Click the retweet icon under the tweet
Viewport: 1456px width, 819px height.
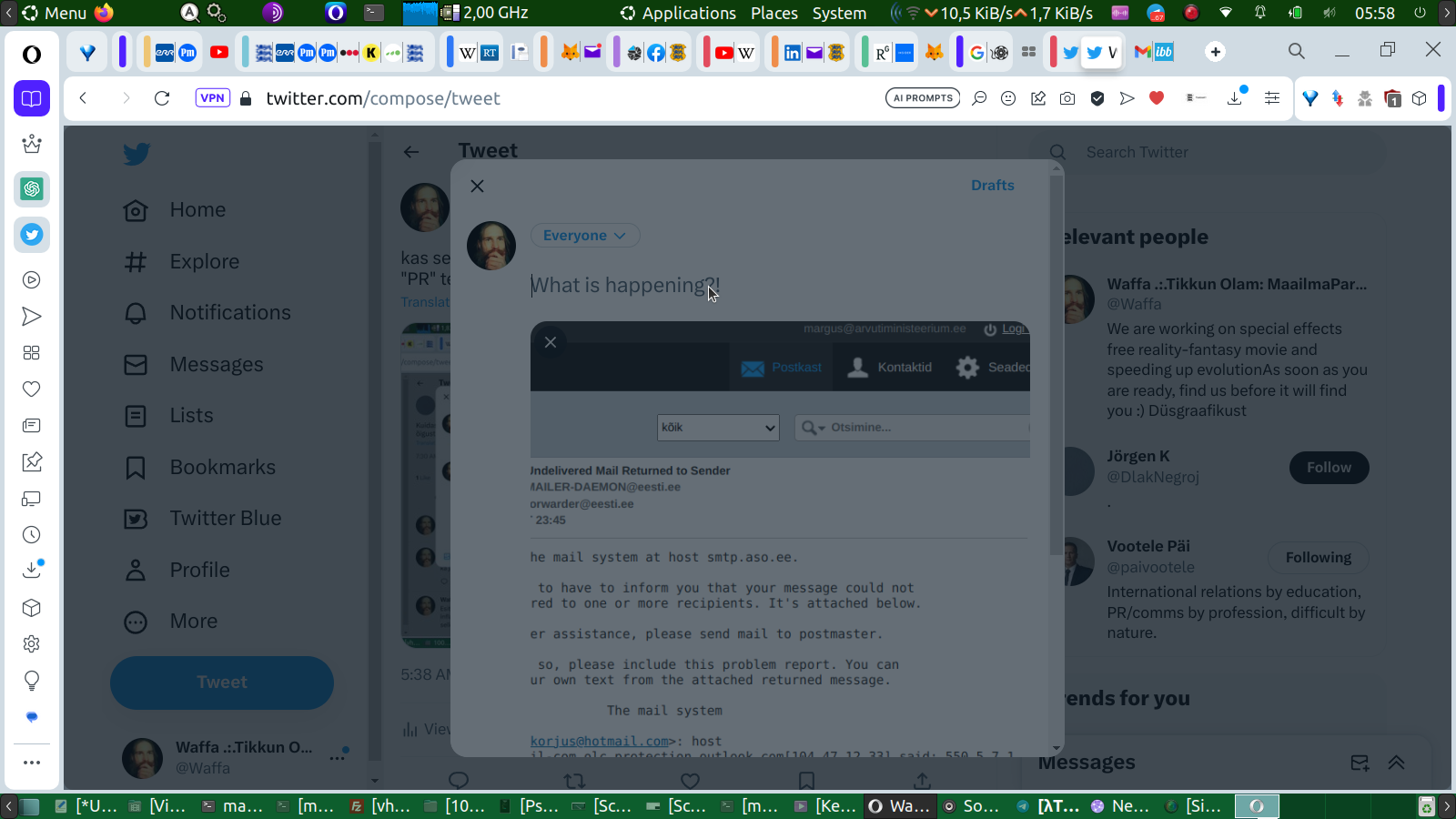[574, 781]
